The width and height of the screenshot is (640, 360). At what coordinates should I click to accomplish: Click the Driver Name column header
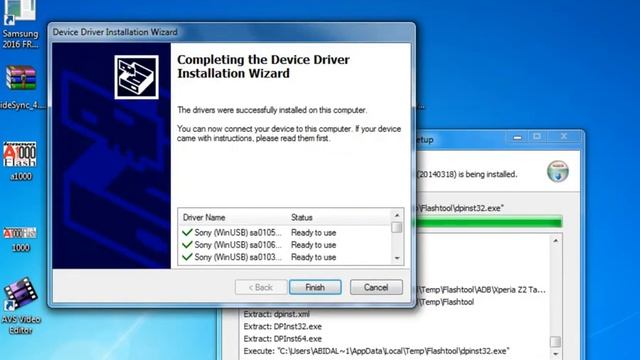pyautogui.click(x=204, y=218)
